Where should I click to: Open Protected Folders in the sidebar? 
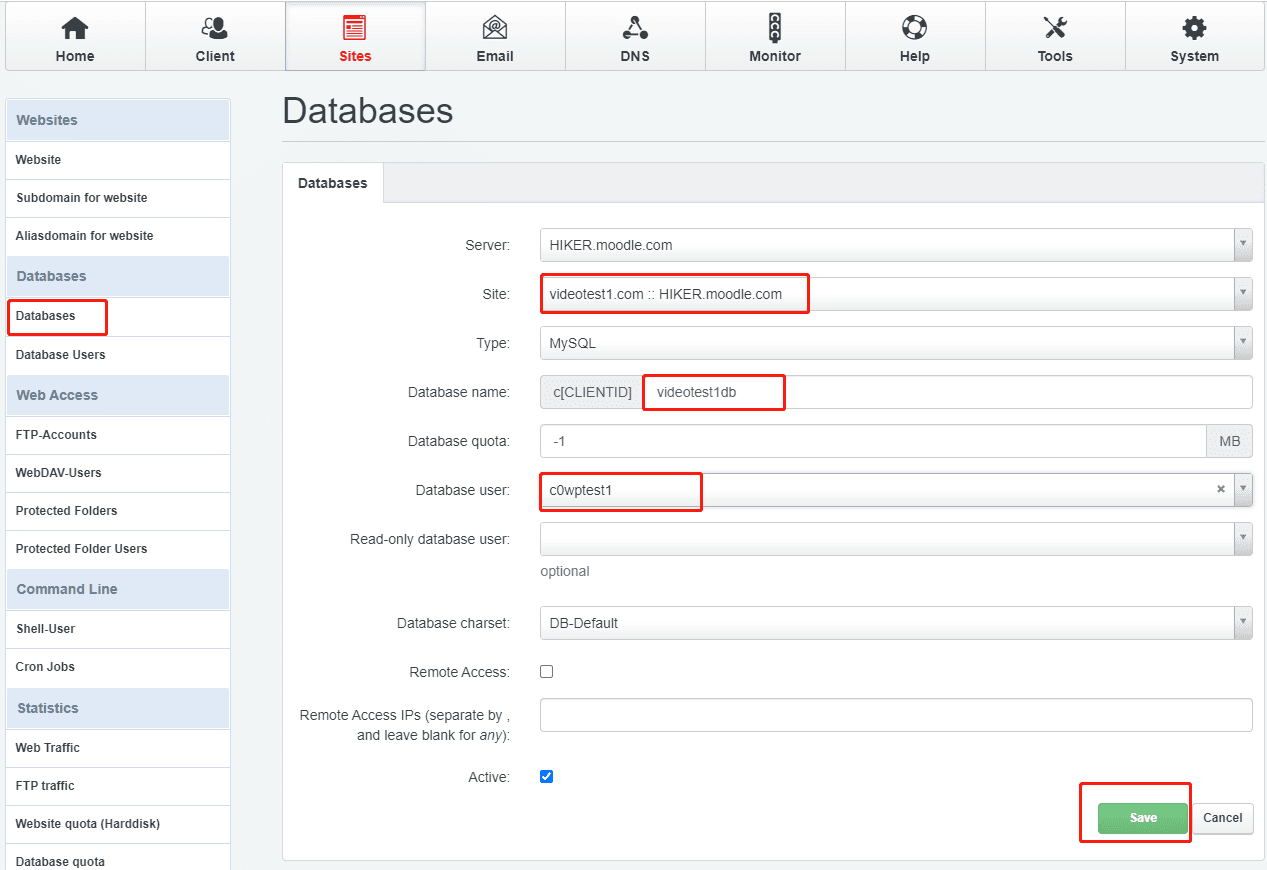(118, 511)
